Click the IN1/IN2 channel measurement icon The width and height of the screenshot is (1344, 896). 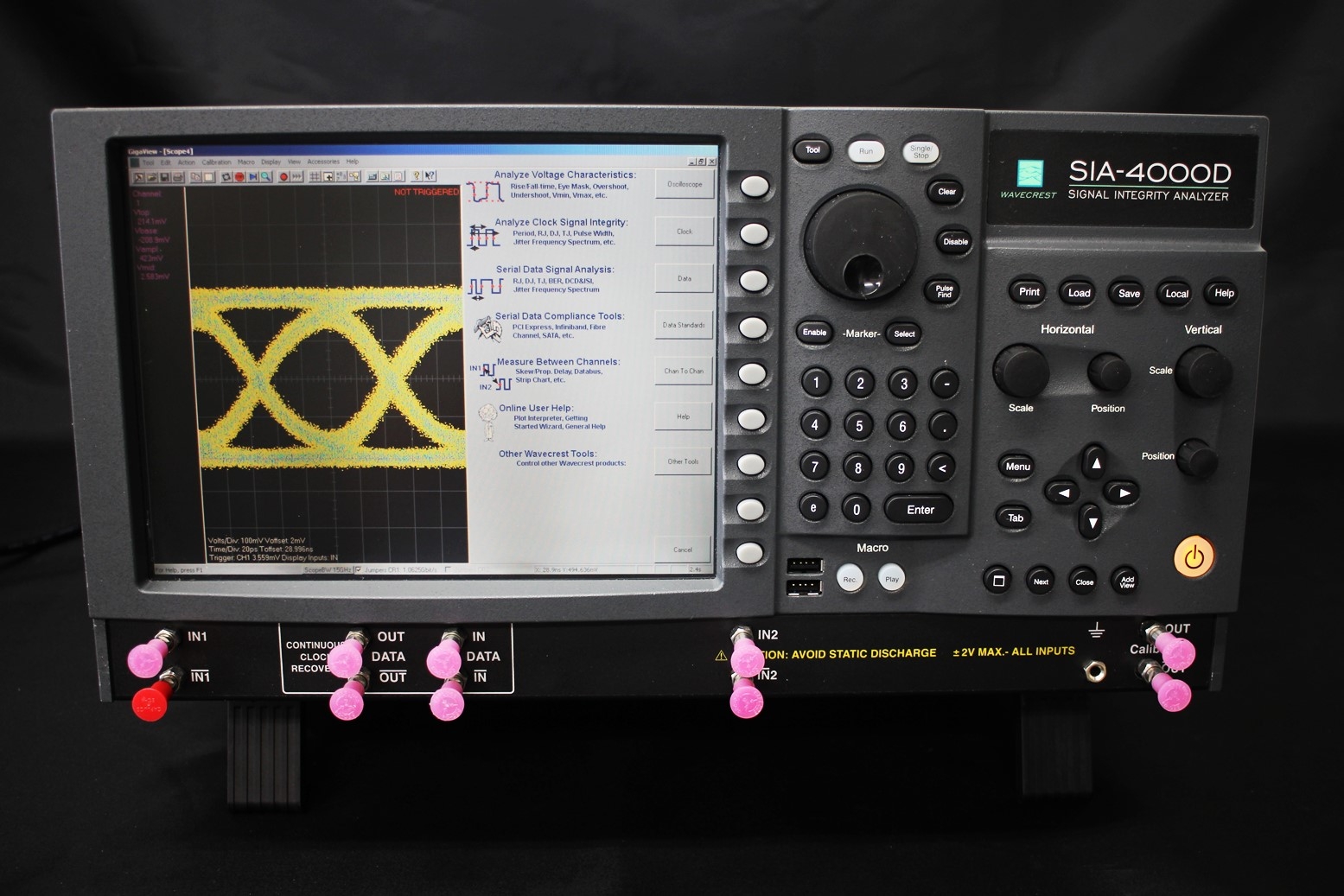pyautogui.click(x=491, y=378)
